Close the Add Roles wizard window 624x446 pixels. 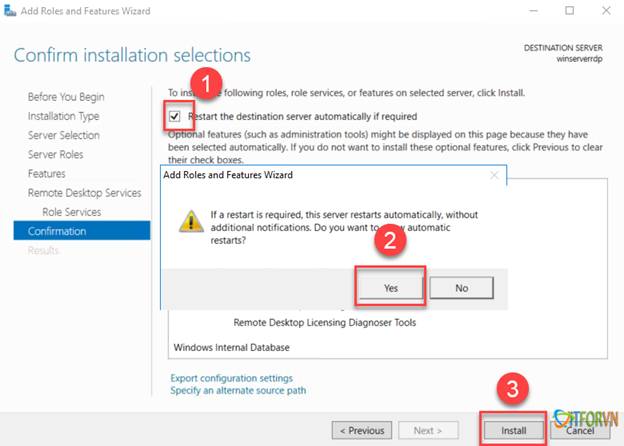[x=607, y=11]
